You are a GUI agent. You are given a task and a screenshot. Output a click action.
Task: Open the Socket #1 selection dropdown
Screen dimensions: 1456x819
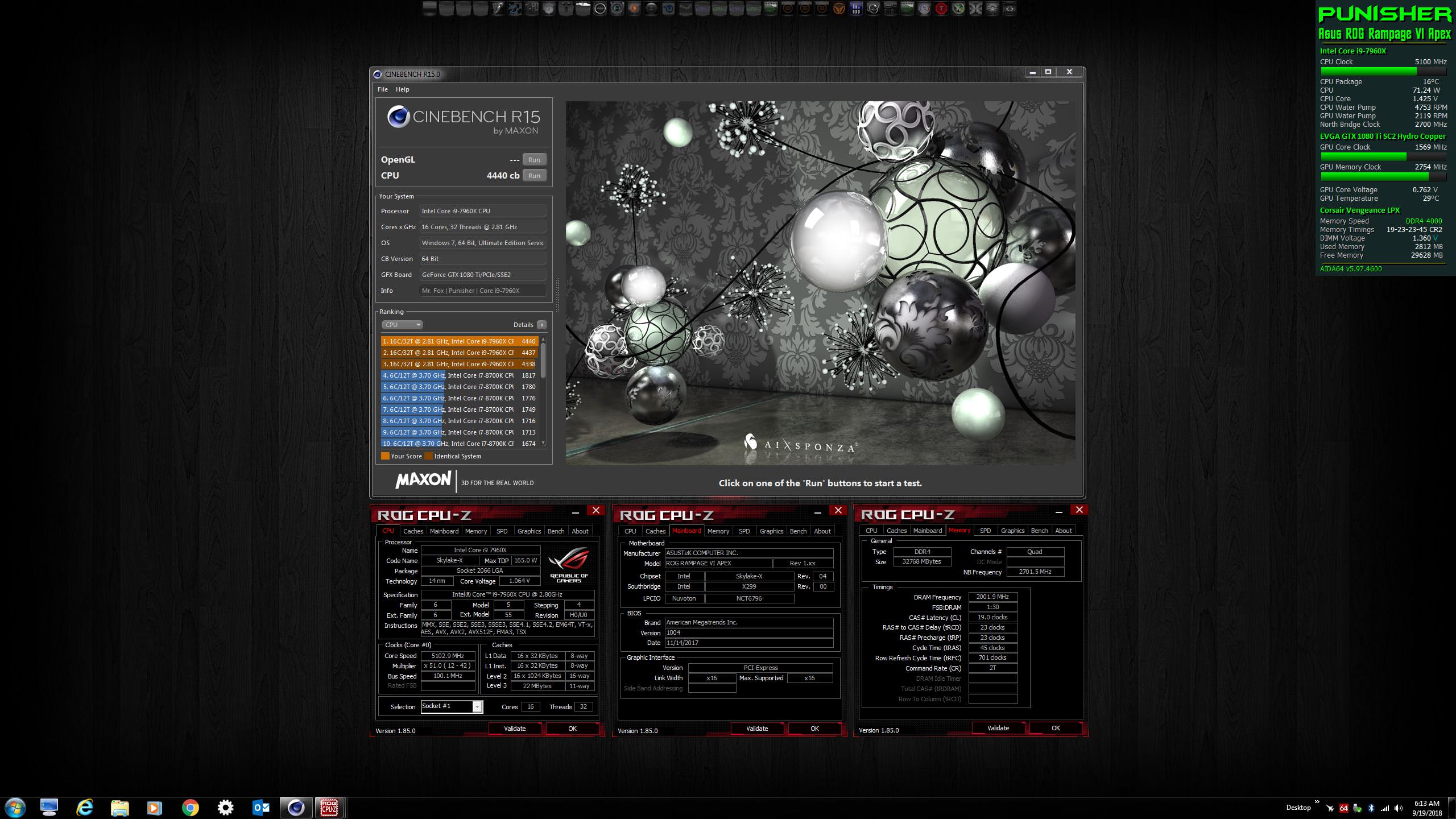(452, 706)
